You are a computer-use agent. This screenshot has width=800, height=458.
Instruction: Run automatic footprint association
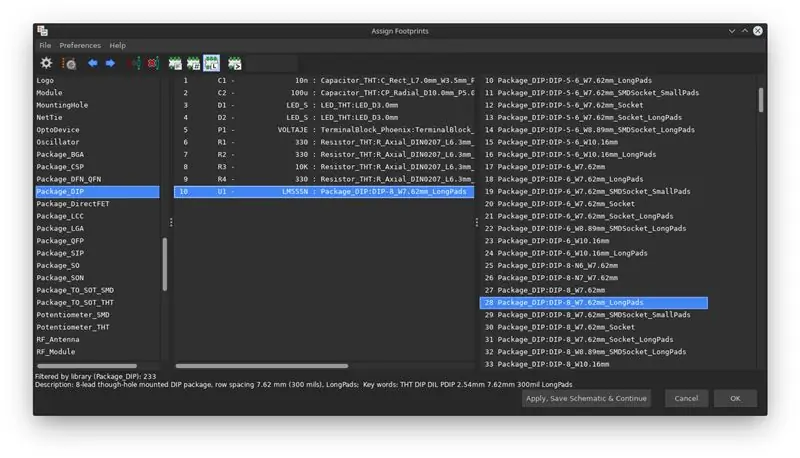pyautogui.click(x=135, y=63)
